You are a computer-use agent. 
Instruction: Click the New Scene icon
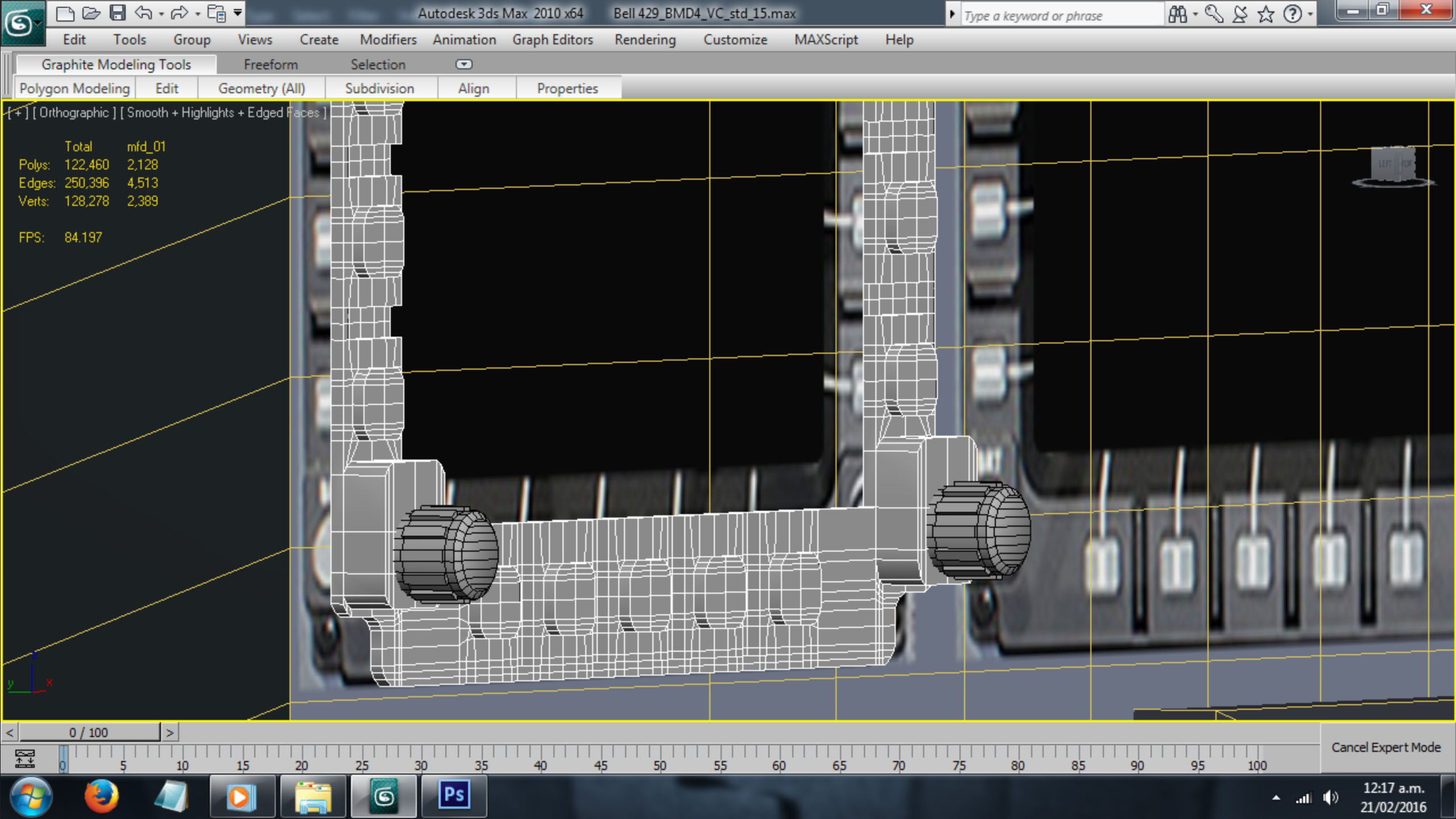pos(65,13)
